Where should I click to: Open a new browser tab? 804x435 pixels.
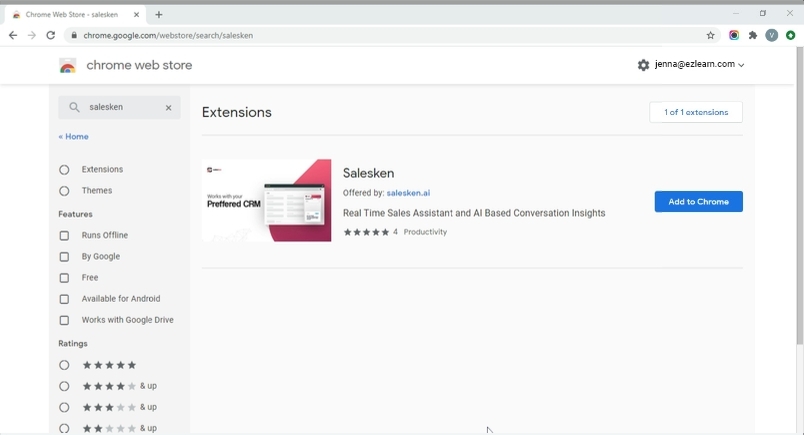(158, 15)
